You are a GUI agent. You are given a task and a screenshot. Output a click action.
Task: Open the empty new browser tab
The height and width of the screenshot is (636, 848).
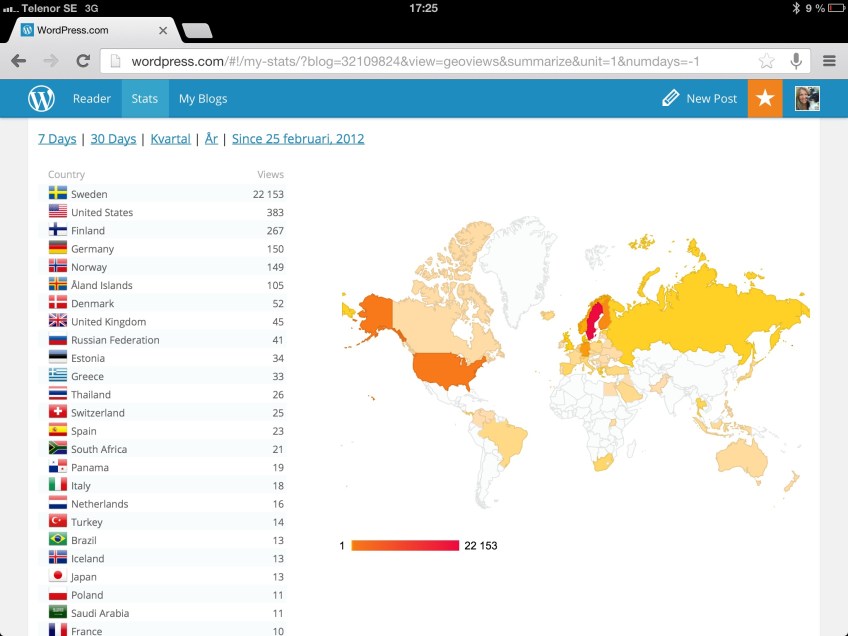[197, 30]
